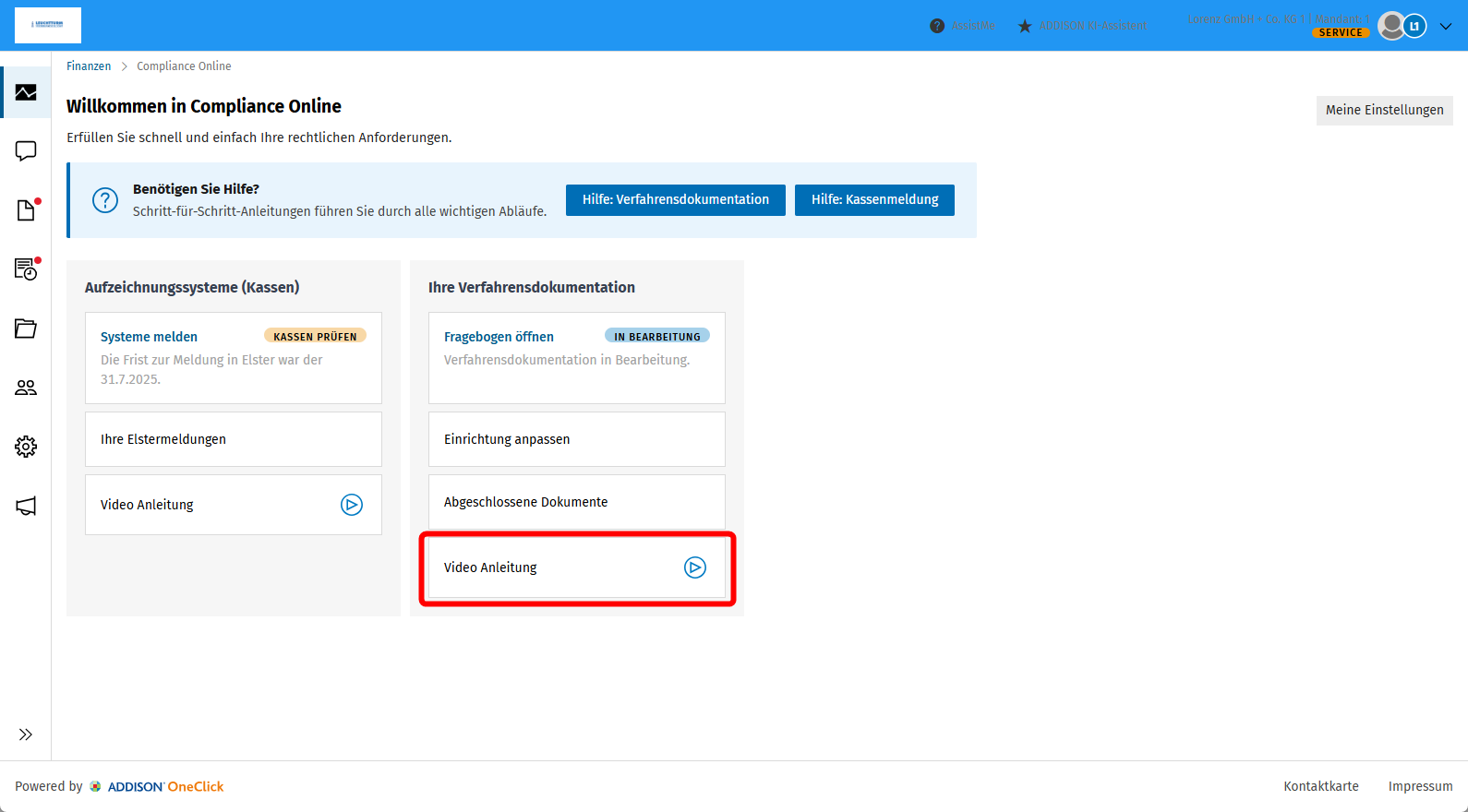Open the account dropdown chevron in header
The image size is (1468, 812).
[1446, 26]
